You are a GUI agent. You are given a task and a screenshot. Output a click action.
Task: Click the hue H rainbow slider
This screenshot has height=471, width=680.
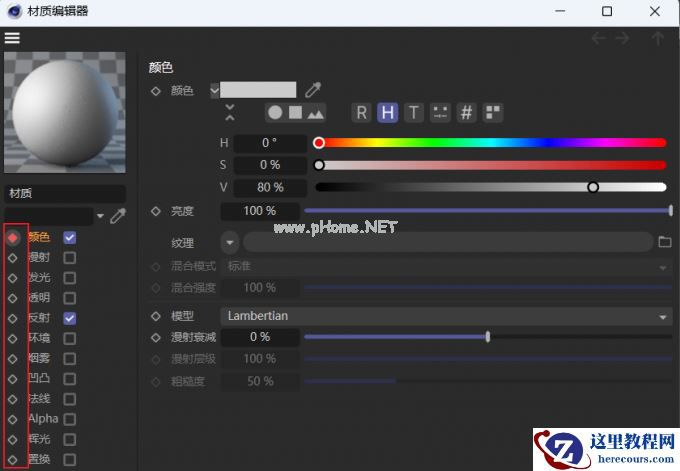point(490,143)
